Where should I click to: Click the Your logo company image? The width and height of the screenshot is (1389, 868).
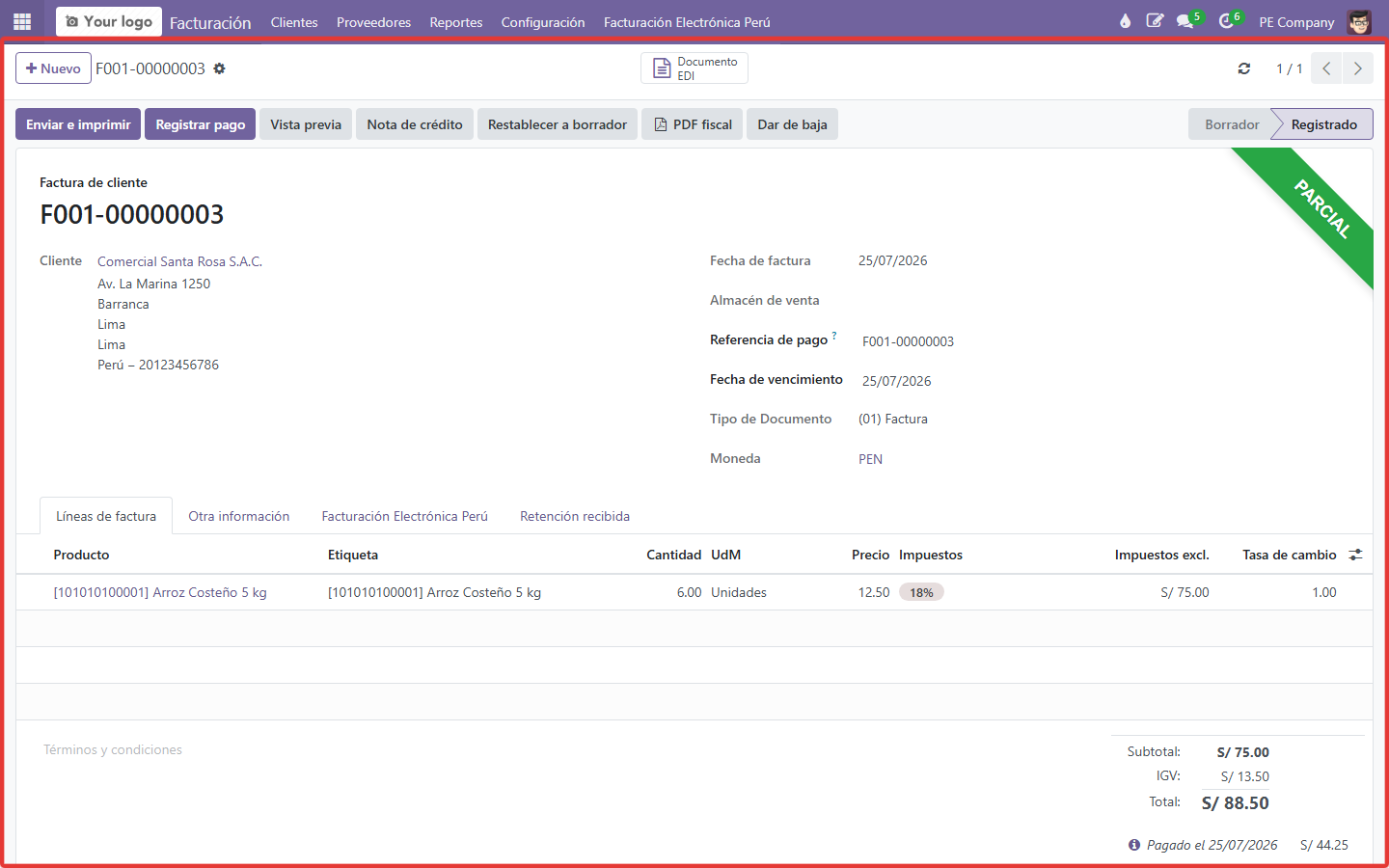[x=109, y=21]
